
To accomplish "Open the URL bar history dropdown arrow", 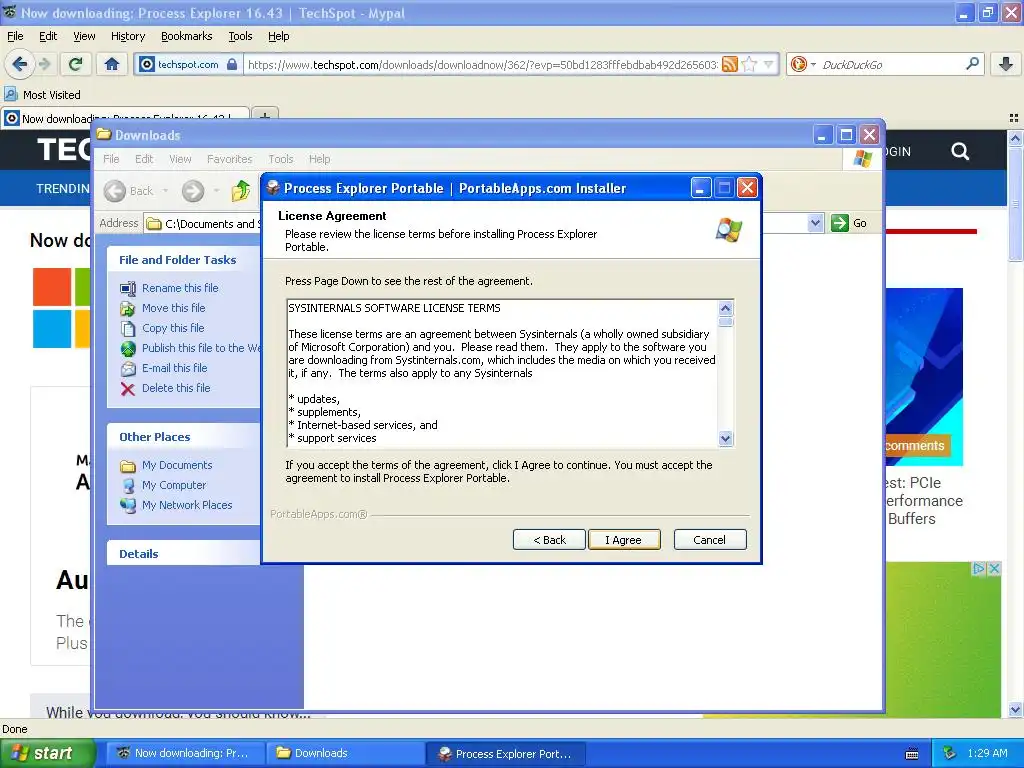I will point(769,64).
